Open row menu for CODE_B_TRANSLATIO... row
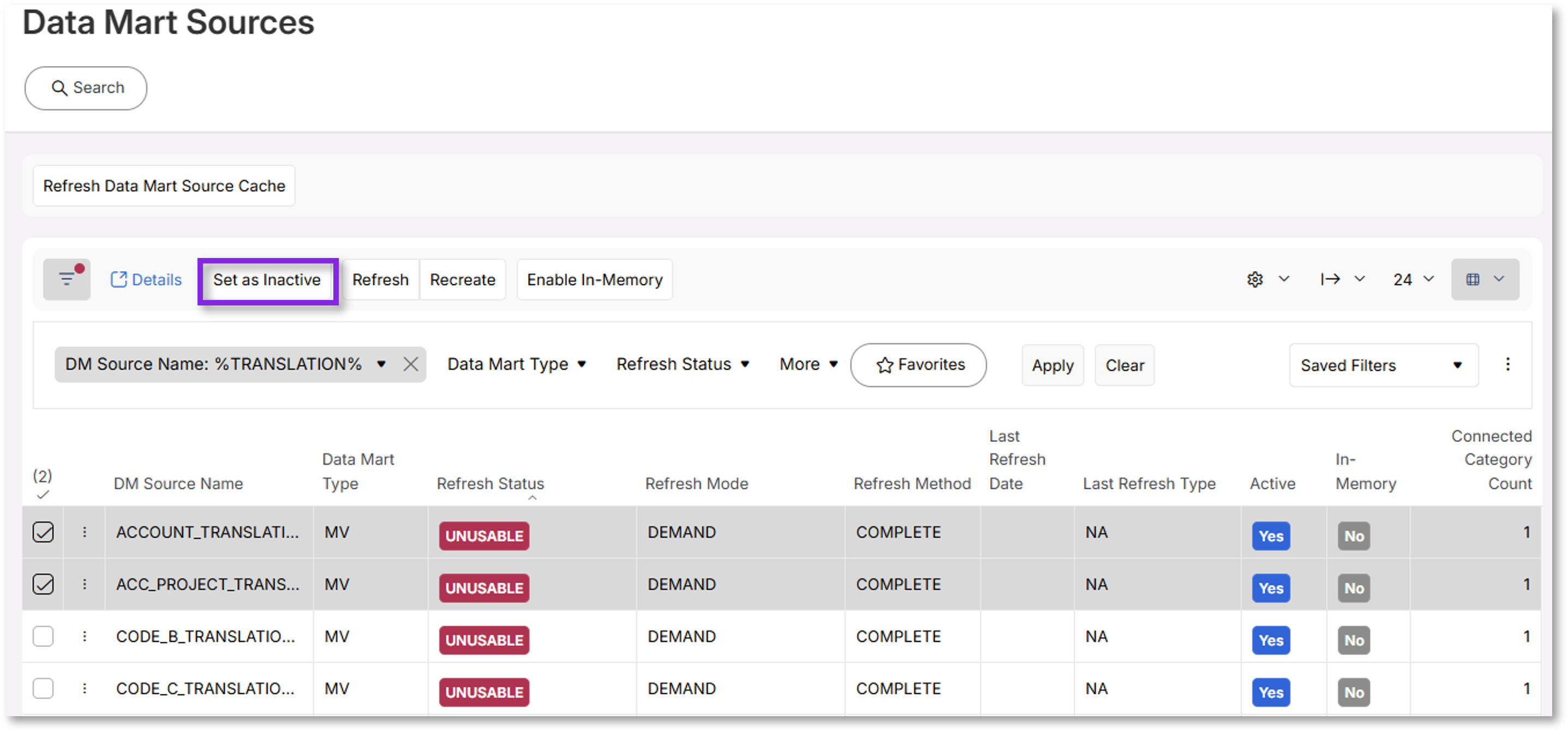The width and height of the screenshot is (1568, 732). (85, 637)
